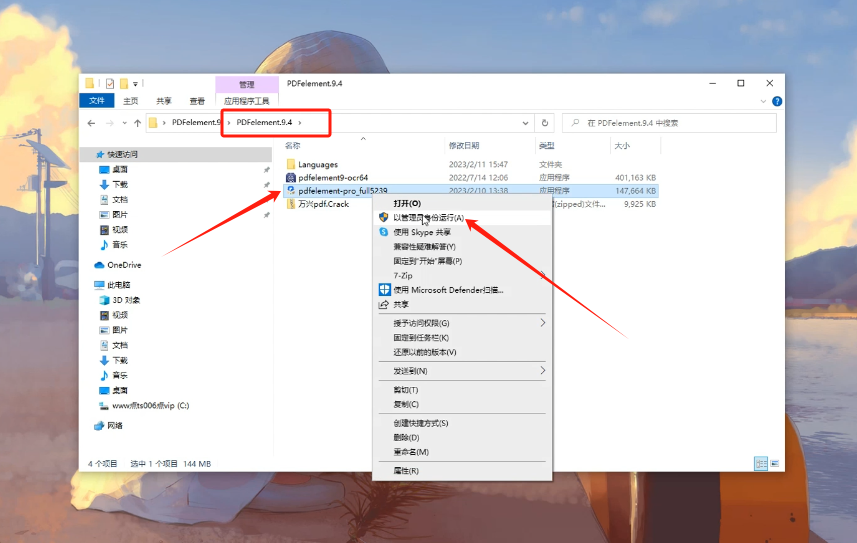The height and width of the screenshot is (543, 857).
Task: Open 音乐 under quick access
Action: pos(120,244)
